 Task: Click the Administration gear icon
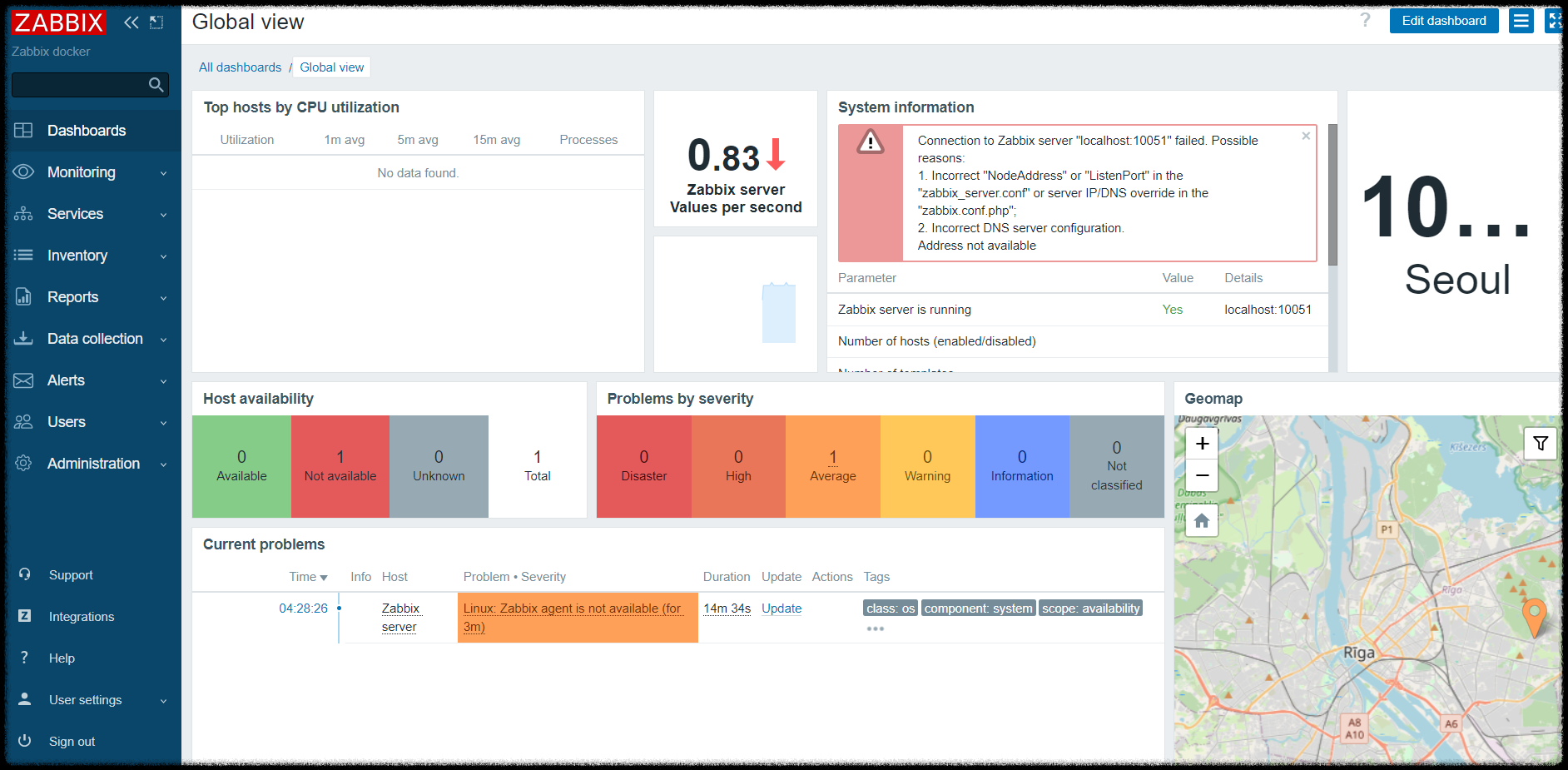click(x=23, y=464)
